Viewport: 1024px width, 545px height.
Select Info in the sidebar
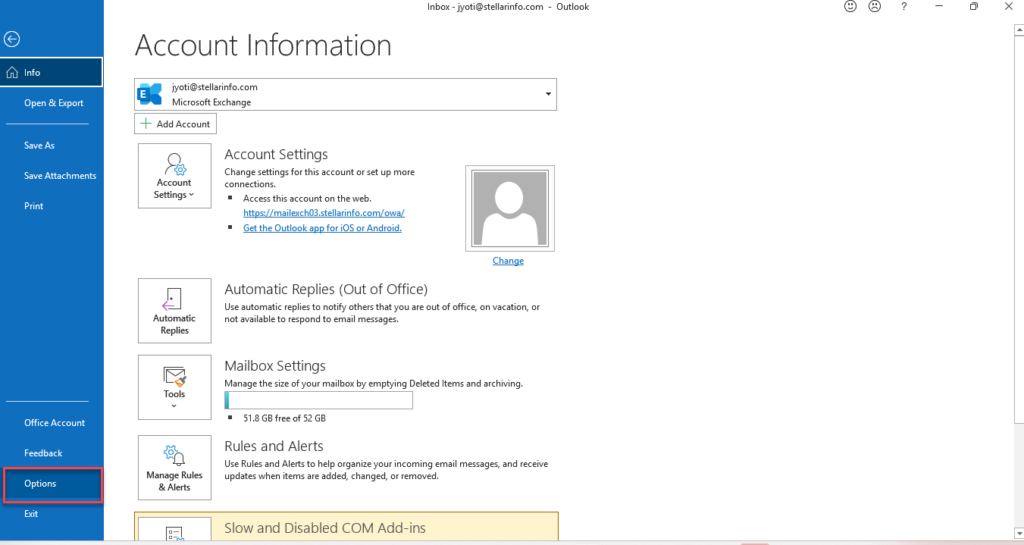[x=52, y=73]
